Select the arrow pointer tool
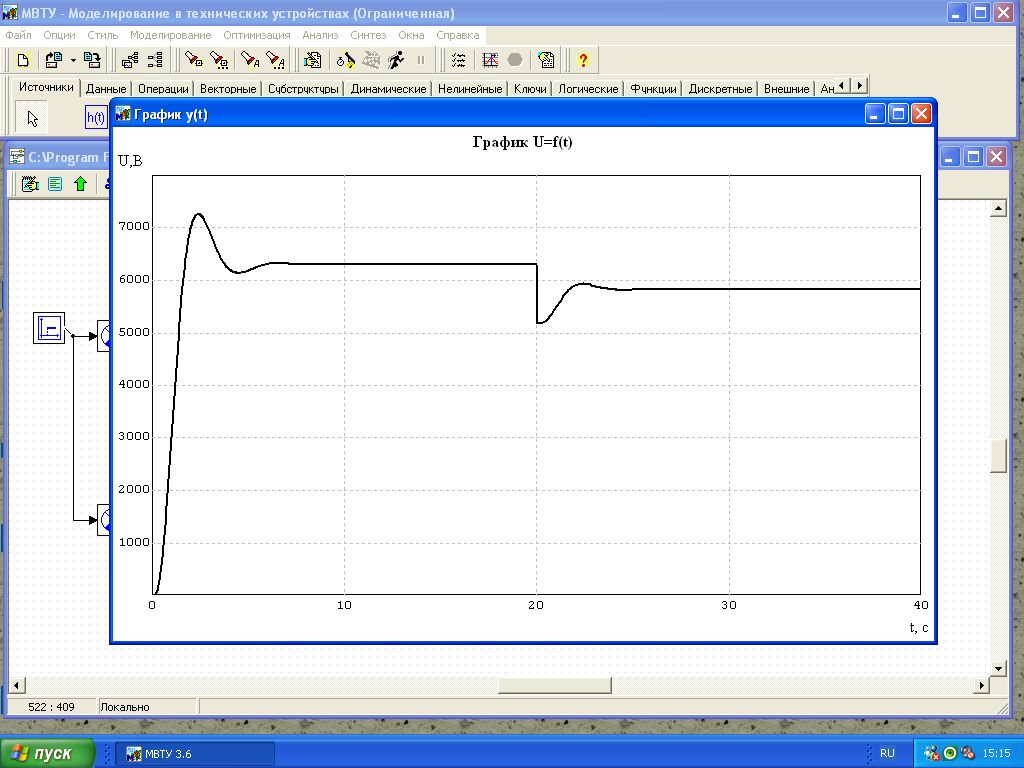1024x768 pixels. [x=33, y=118]
